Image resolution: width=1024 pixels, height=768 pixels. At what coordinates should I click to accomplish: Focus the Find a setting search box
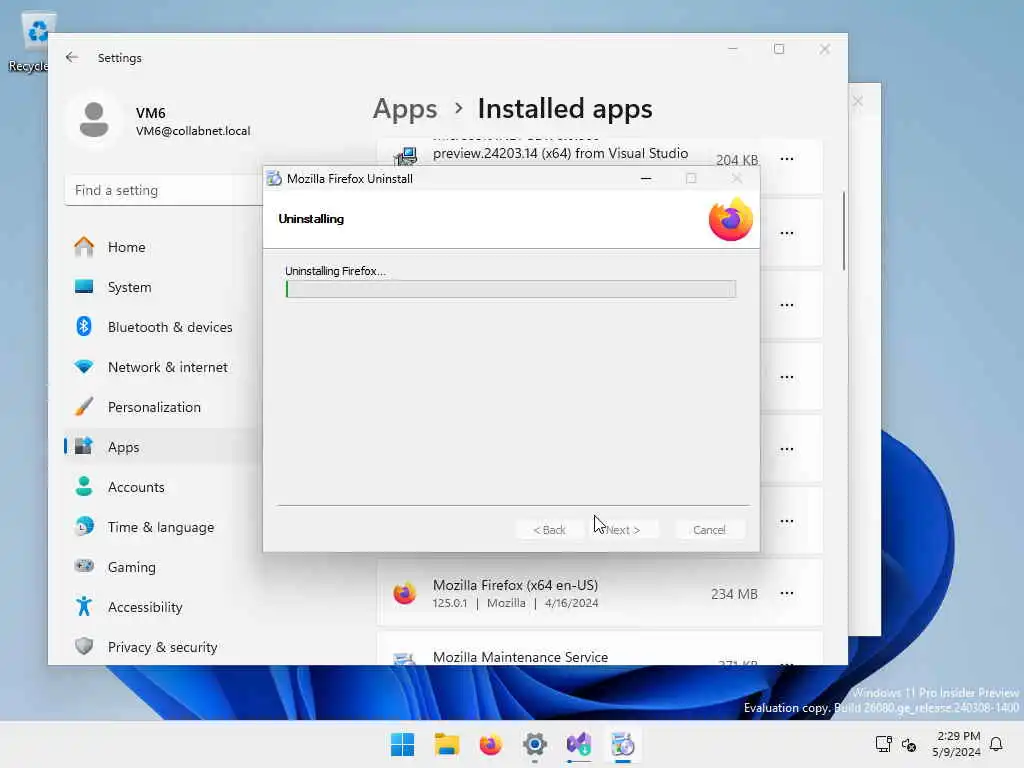click(163, 190)
